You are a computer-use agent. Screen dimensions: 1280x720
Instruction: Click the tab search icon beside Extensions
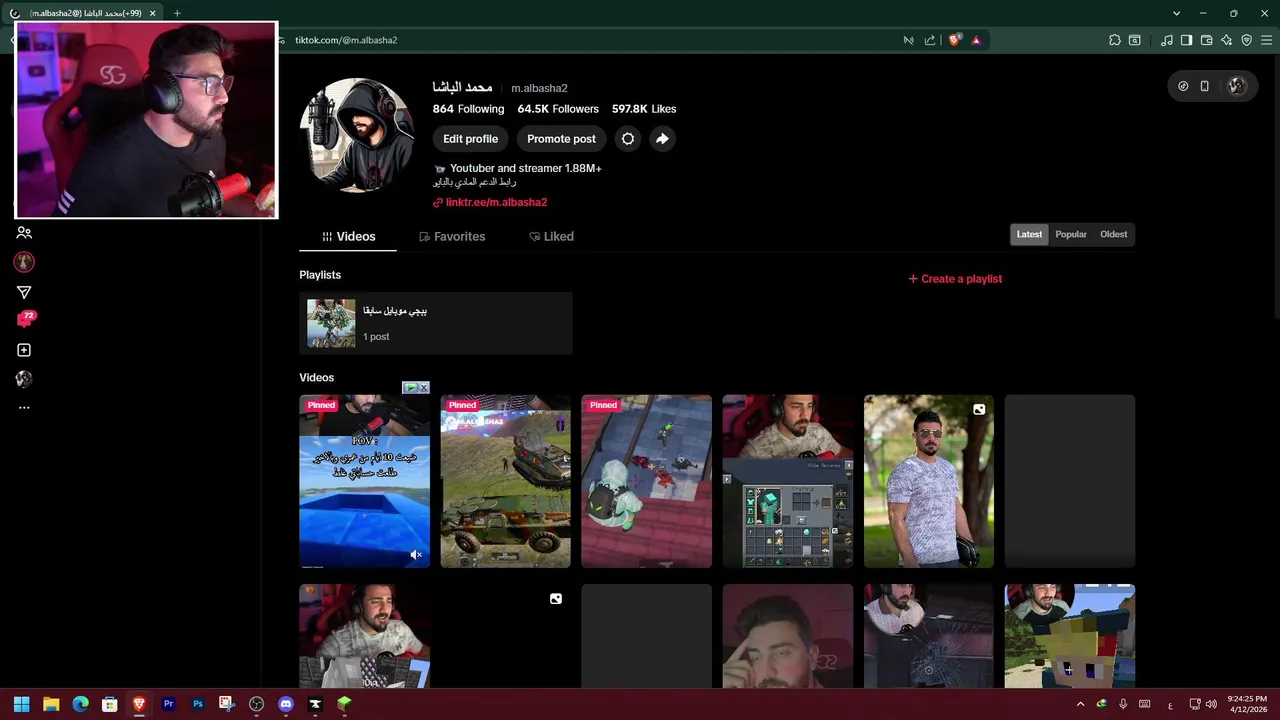coord(1135,40)
